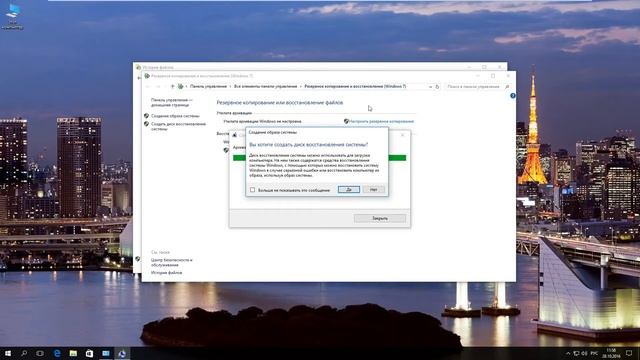Screen dimensions: 640x360
Task: Open 'Центр безопасности и обслуживания' link
Action: pos(171,262)
